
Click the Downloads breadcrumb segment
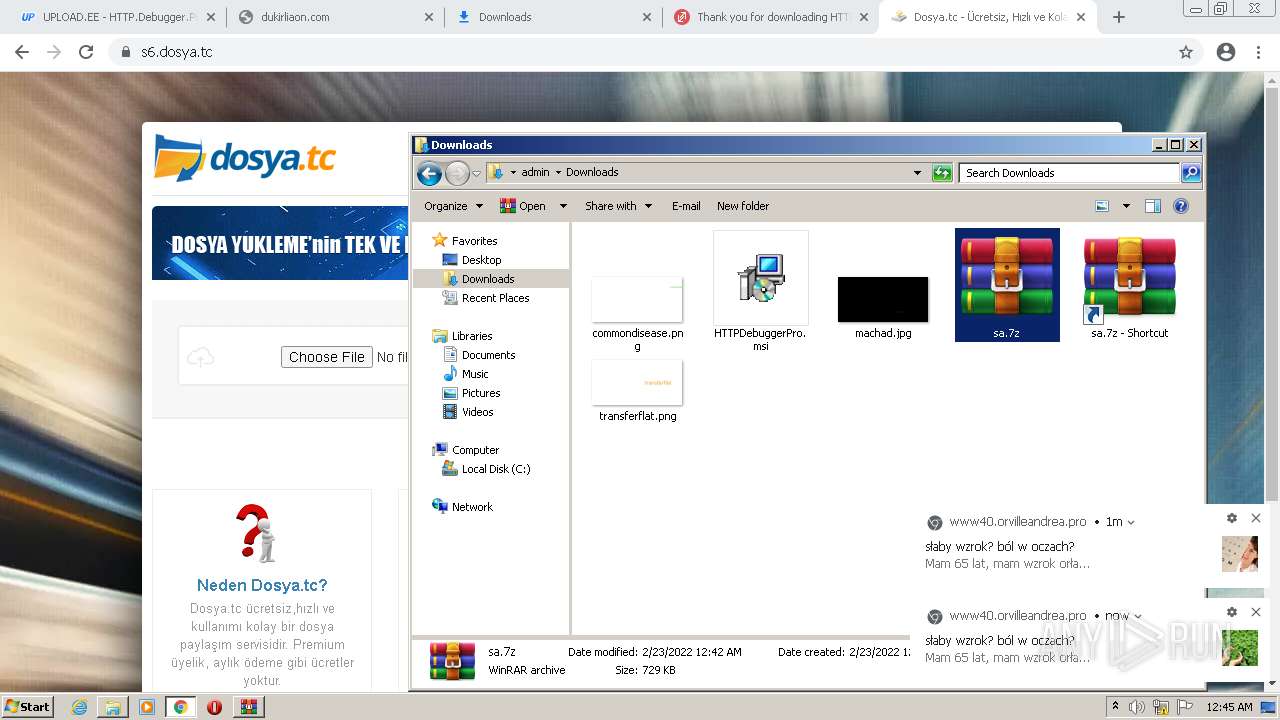click(592, 173)
